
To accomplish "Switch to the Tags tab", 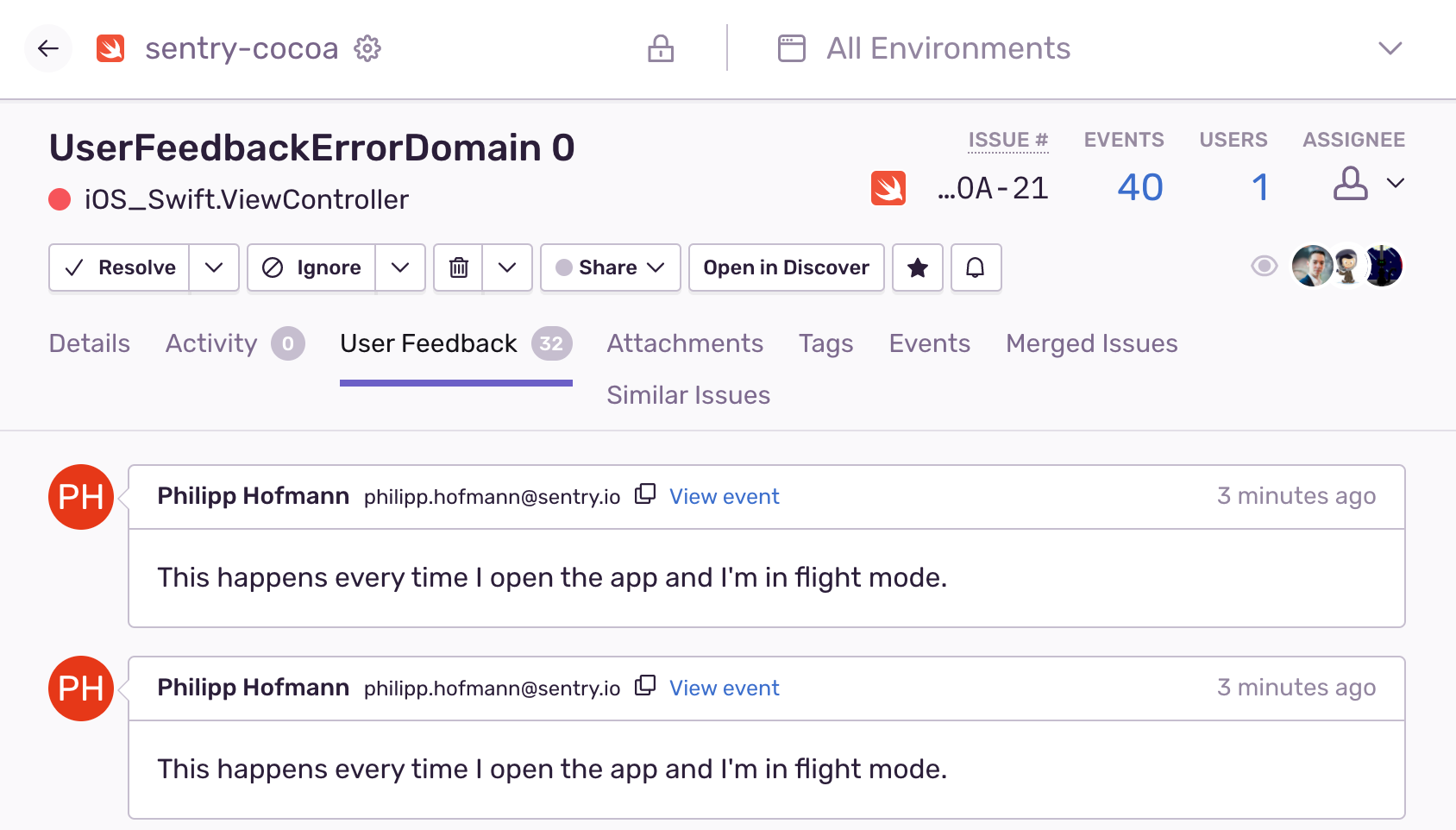I will 825,344.
